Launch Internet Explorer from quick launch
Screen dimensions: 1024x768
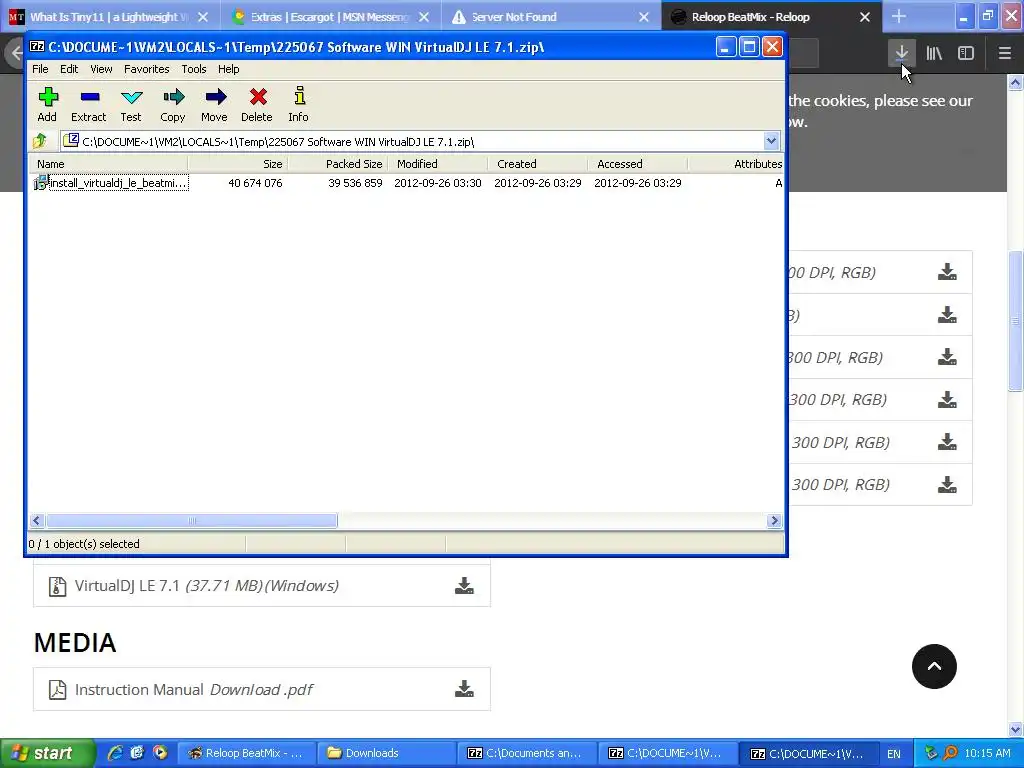pyautogui.click(x=115, y=753)
